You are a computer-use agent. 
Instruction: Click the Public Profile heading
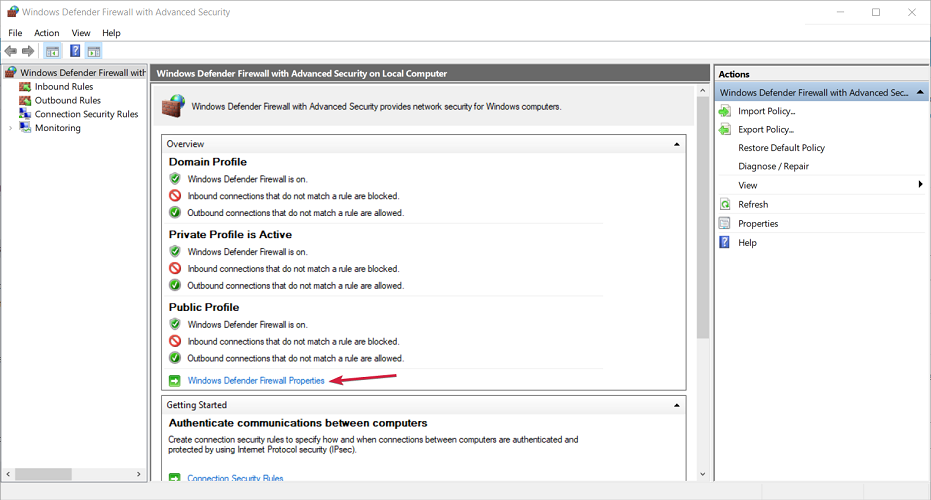[204, 307]
